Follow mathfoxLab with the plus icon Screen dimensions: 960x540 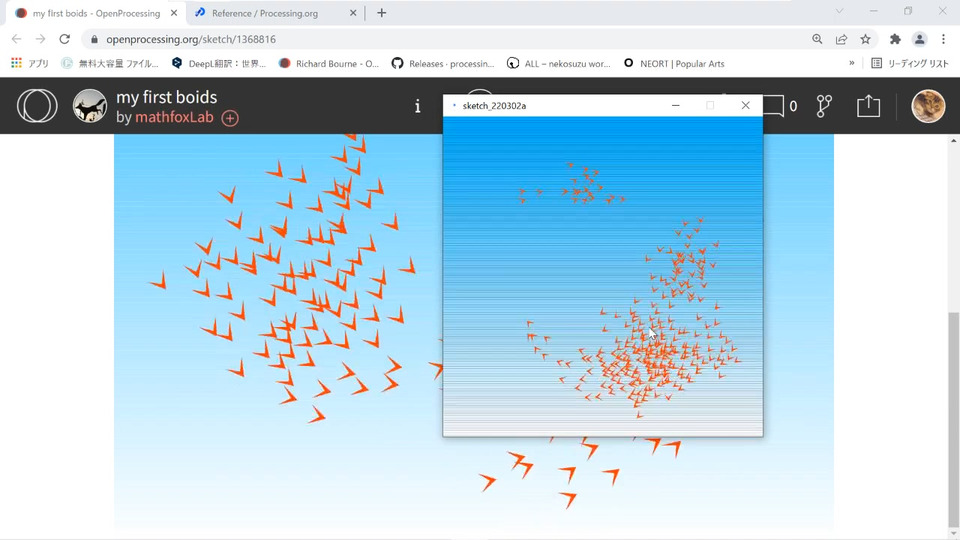[x=230, y=118]
